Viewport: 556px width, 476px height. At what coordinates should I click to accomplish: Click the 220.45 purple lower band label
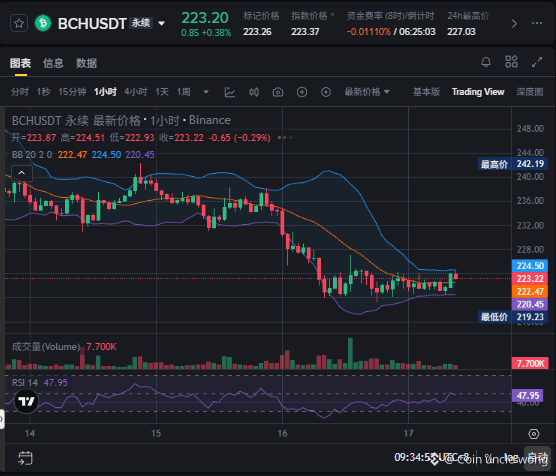pyautogui.click(x=530, y=304)
